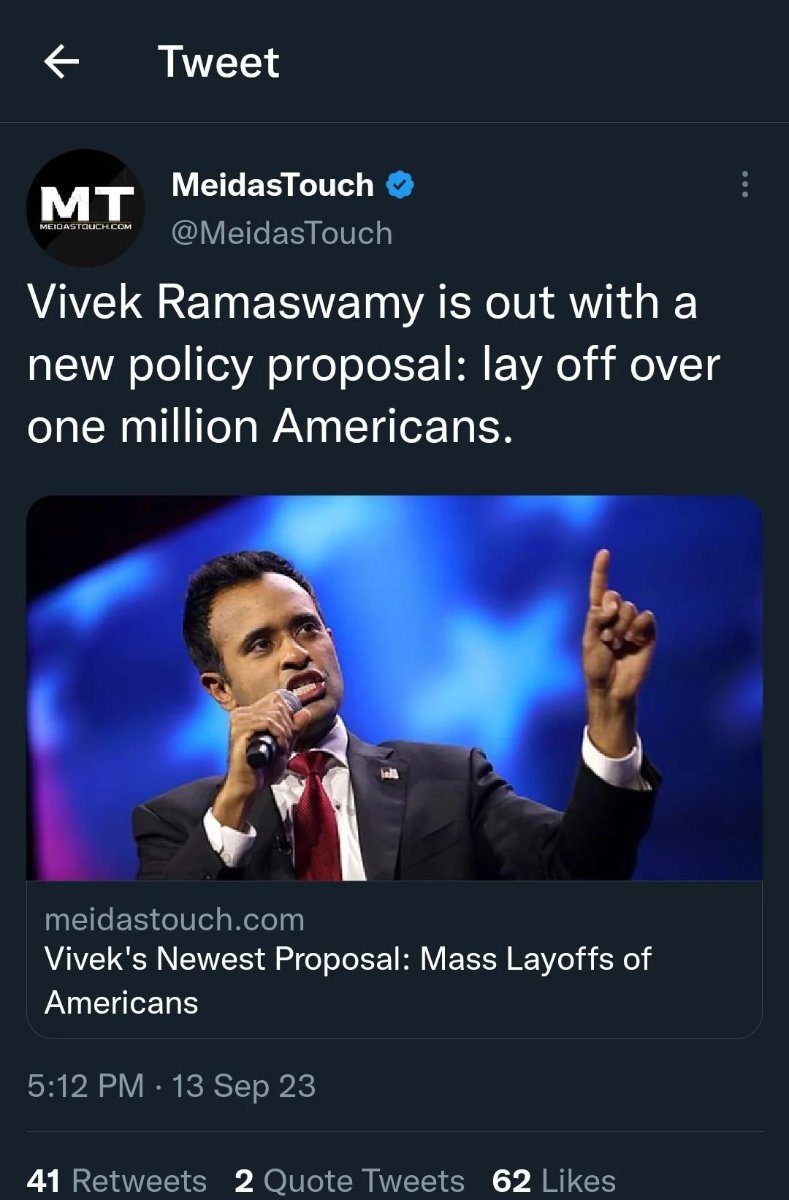789x1200 pixels.
Task: Open the MeidasTouch display name profile
Action: coord(272,185)
